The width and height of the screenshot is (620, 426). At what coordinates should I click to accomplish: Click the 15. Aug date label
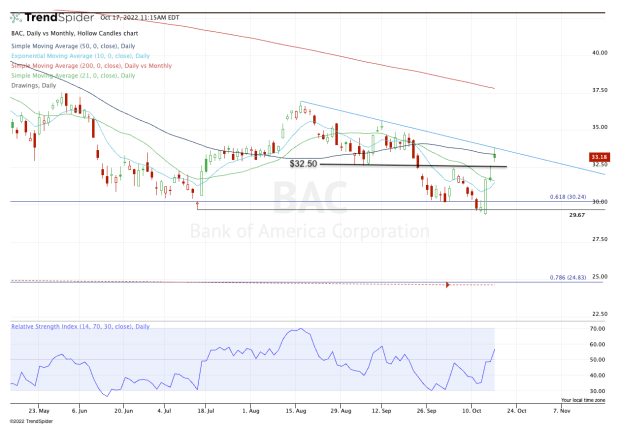tap(296, 411)
